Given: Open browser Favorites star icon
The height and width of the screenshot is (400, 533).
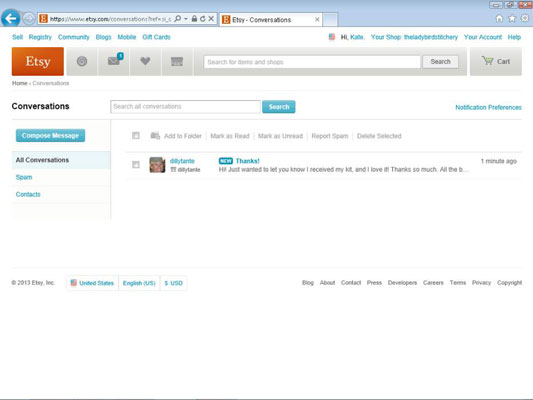Looking at the screenshot, I should coord(512,19).
